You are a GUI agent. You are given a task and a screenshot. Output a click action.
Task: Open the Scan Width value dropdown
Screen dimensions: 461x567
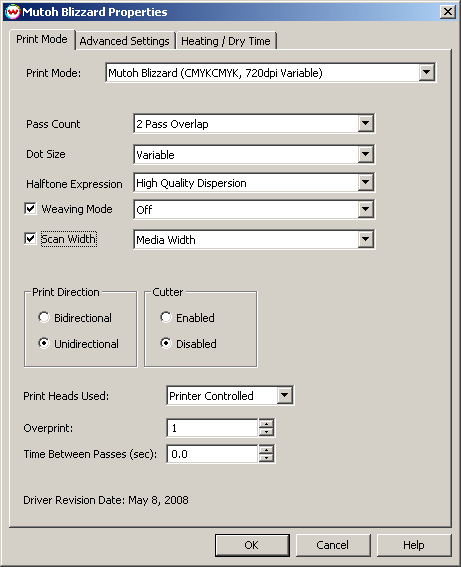(x=366, y=239)
